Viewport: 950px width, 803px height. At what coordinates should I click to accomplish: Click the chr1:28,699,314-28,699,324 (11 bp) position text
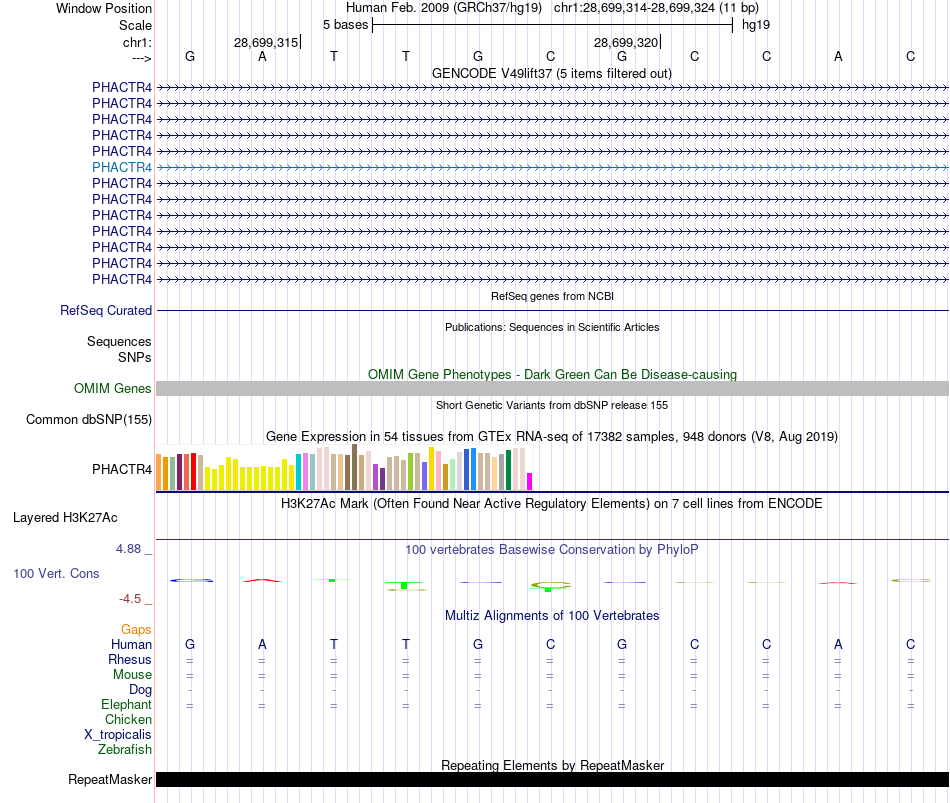point(656,8)
